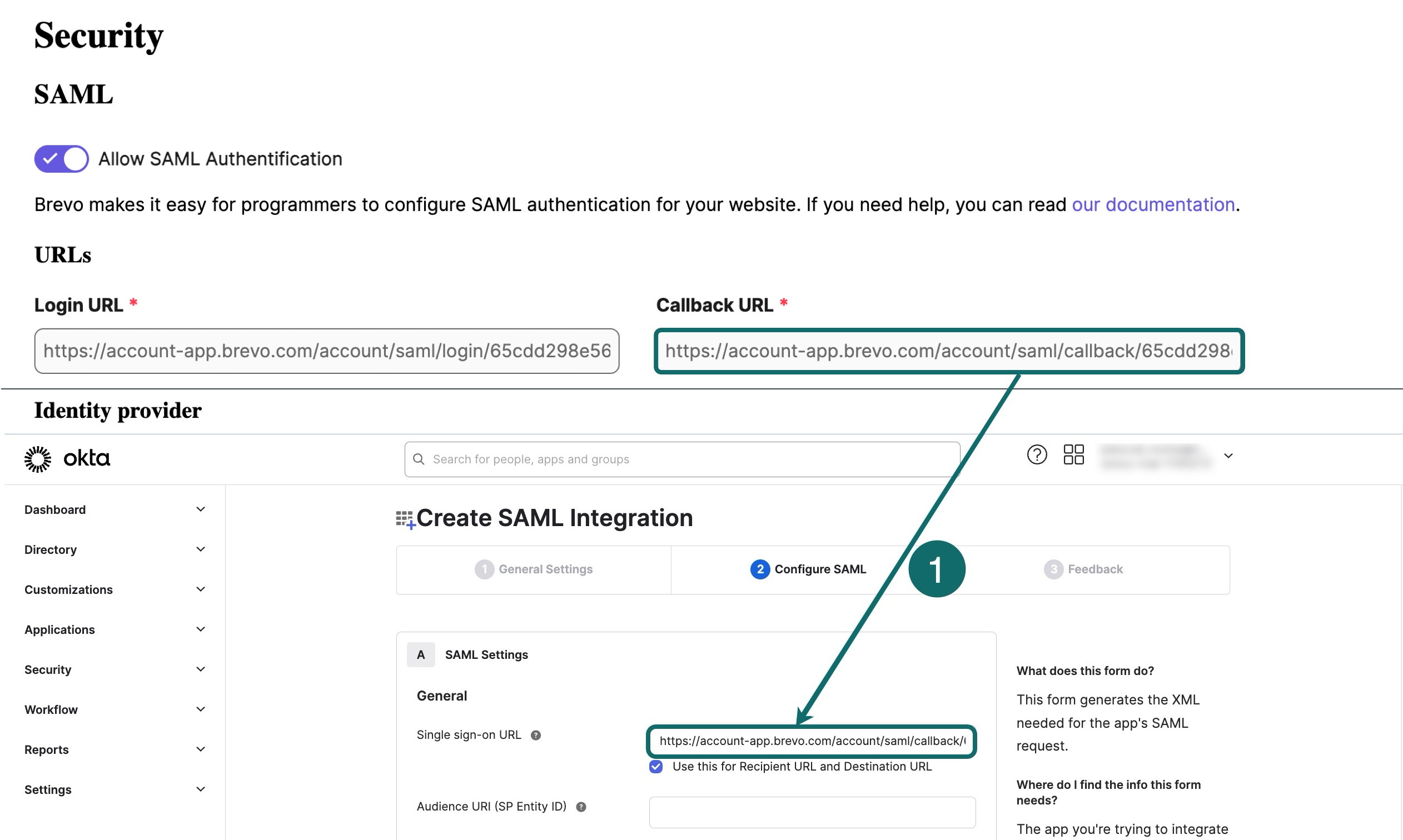
Task: Click the help tooltip beside Audience URI
Action: click(x=581, y=807)
